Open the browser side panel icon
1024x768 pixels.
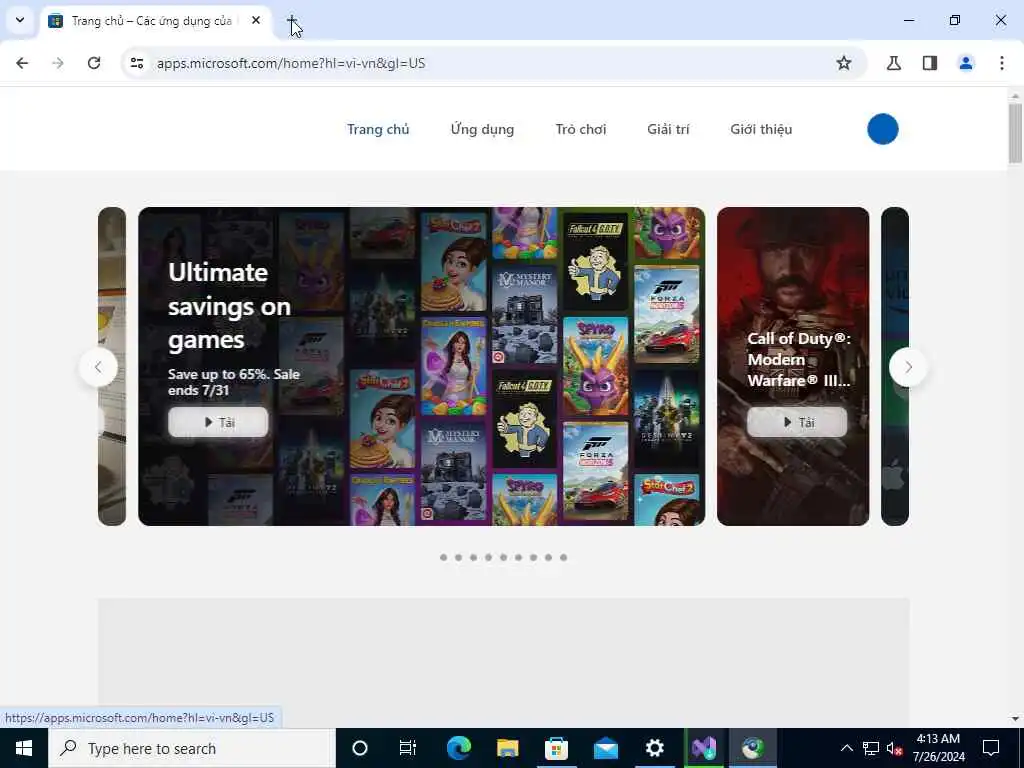[x=930, y=63]
